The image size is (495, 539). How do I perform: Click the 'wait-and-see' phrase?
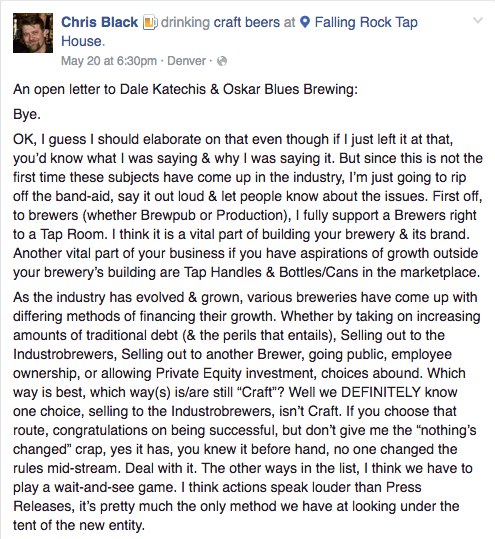[x=94, y=487]
